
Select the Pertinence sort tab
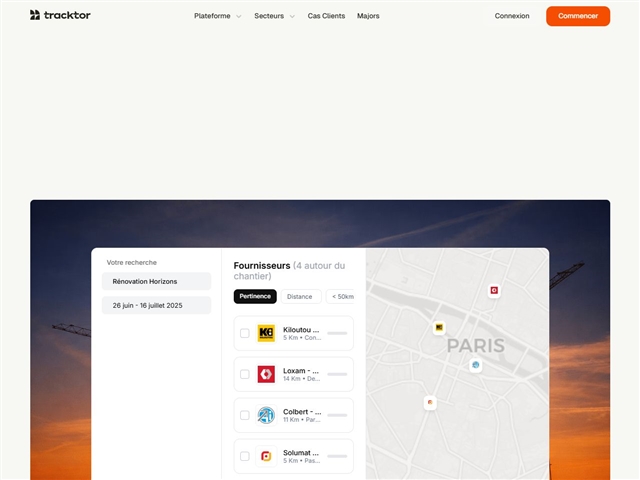click(x=255, y=297)
